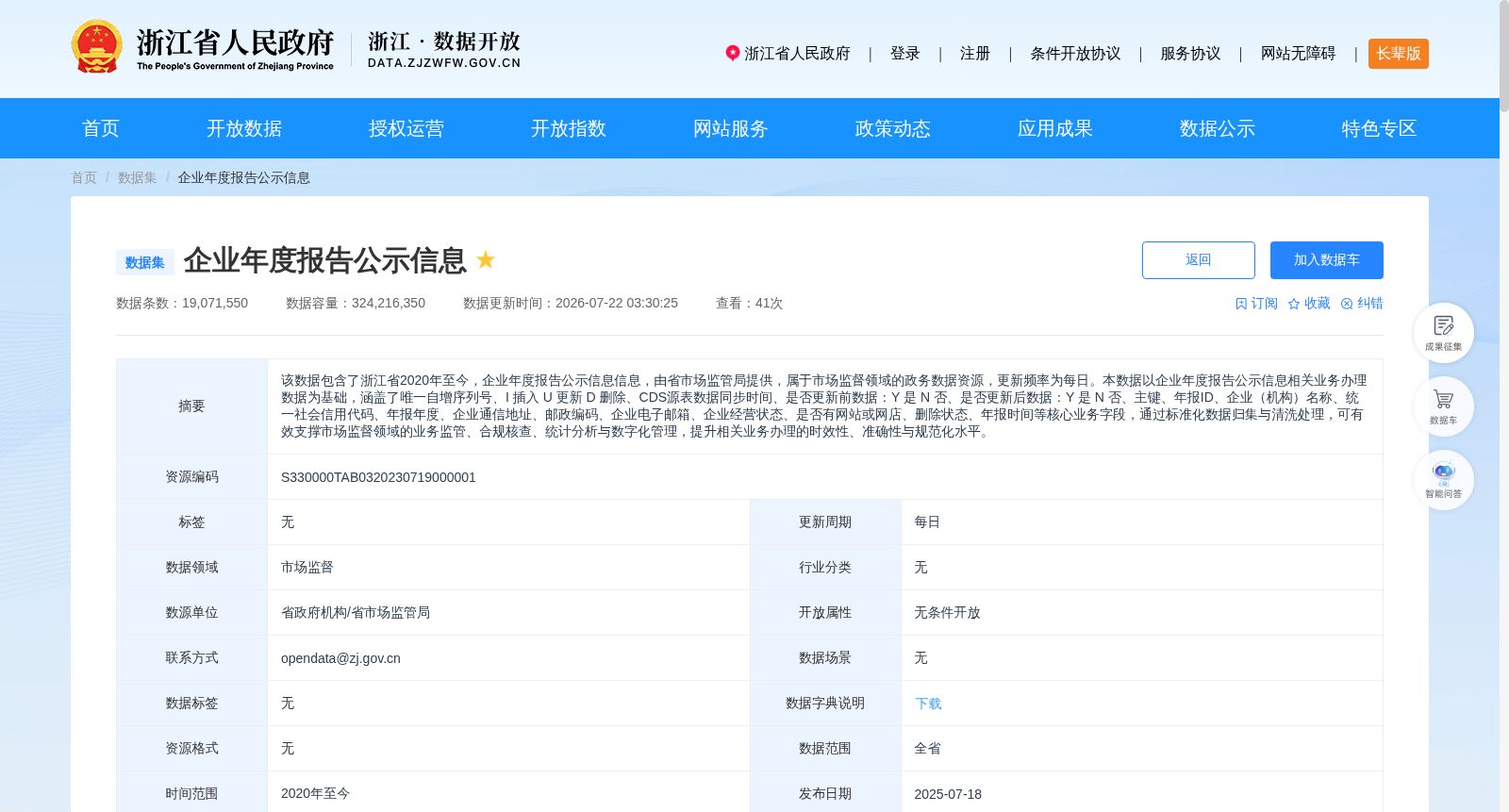Click the 全省 data range value
The height and width of the screenshot is (812, 1509).
[927, 749]
